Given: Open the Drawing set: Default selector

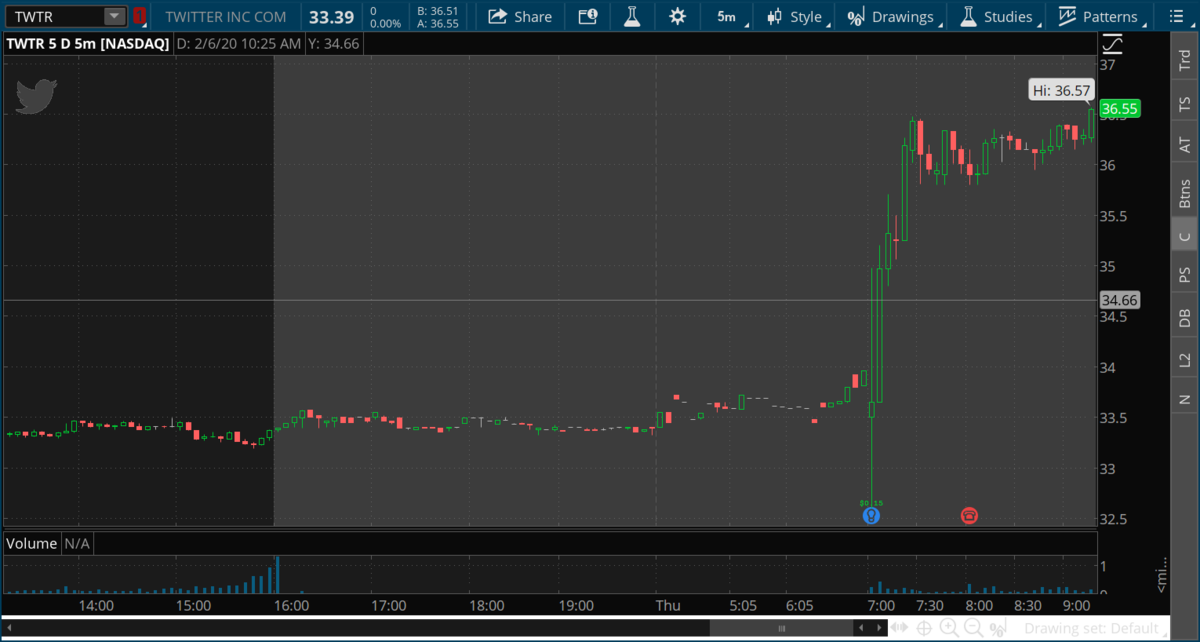Looking at the screenshot, I should 1095,628.
